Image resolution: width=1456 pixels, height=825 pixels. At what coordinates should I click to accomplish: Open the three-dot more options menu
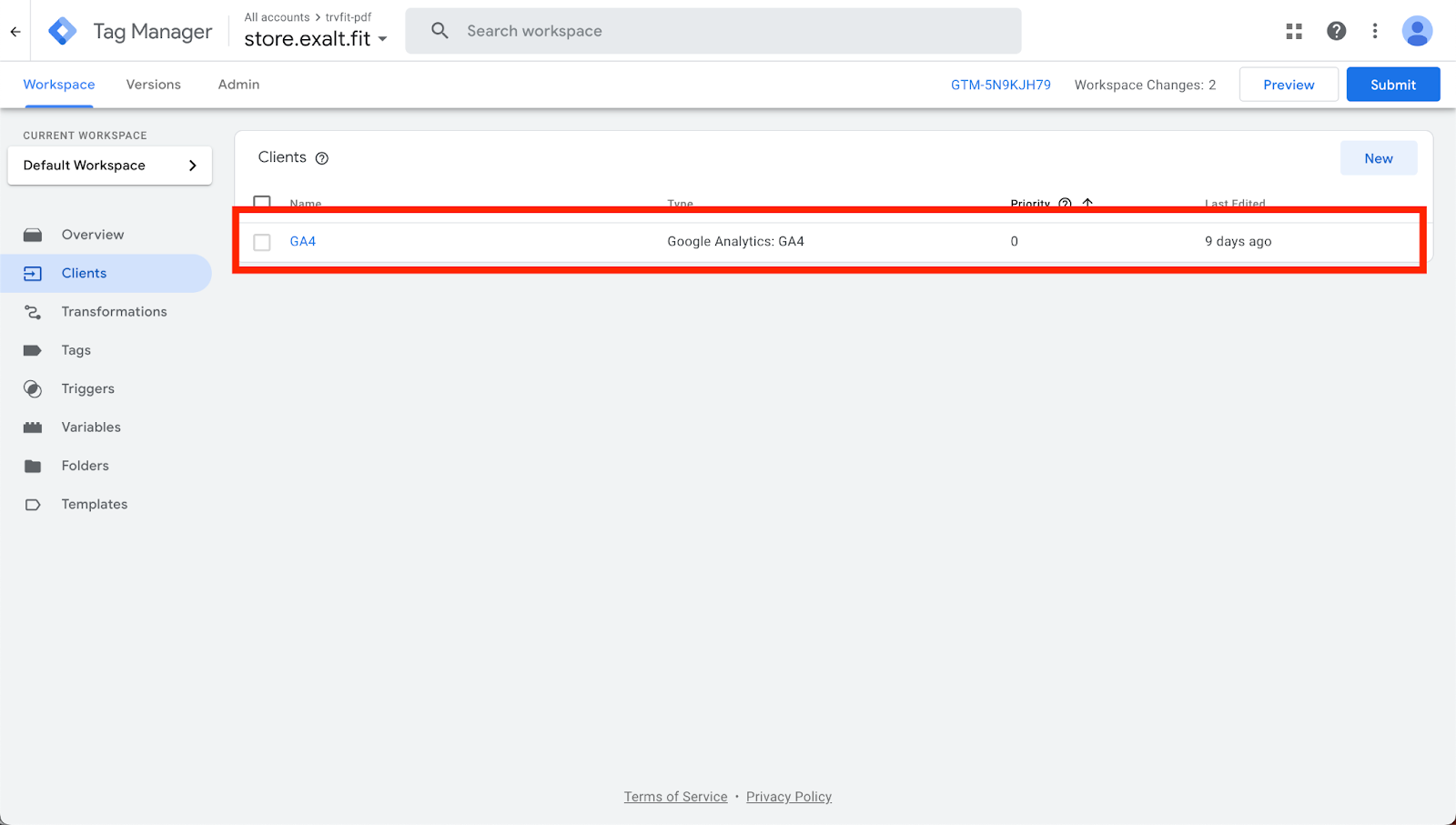(1375, 31)
